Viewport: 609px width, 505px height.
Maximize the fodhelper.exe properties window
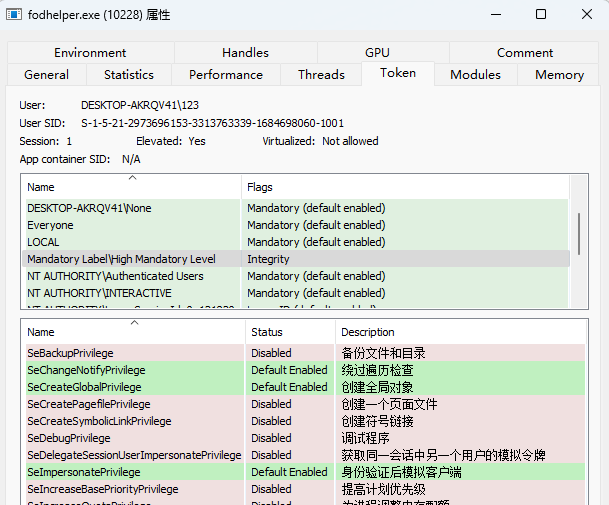coord(541,15)
